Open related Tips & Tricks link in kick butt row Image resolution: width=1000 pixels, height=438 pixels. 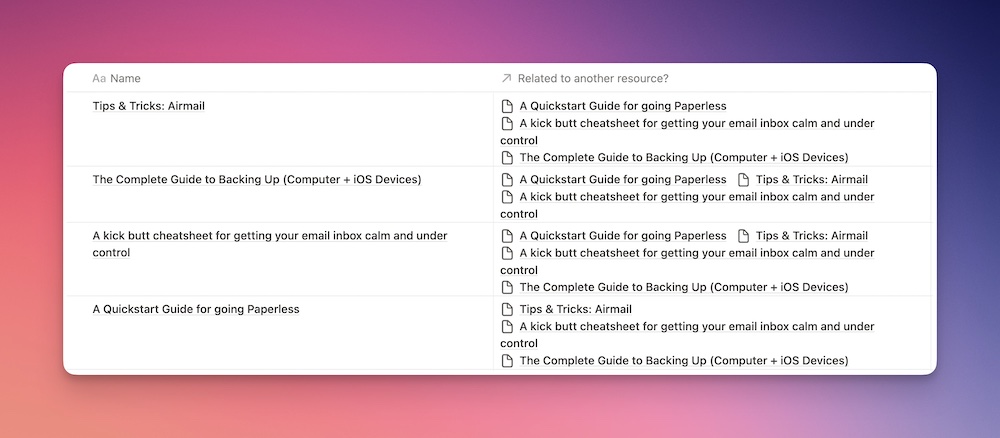pyautogui.click(x=812, y=236)
